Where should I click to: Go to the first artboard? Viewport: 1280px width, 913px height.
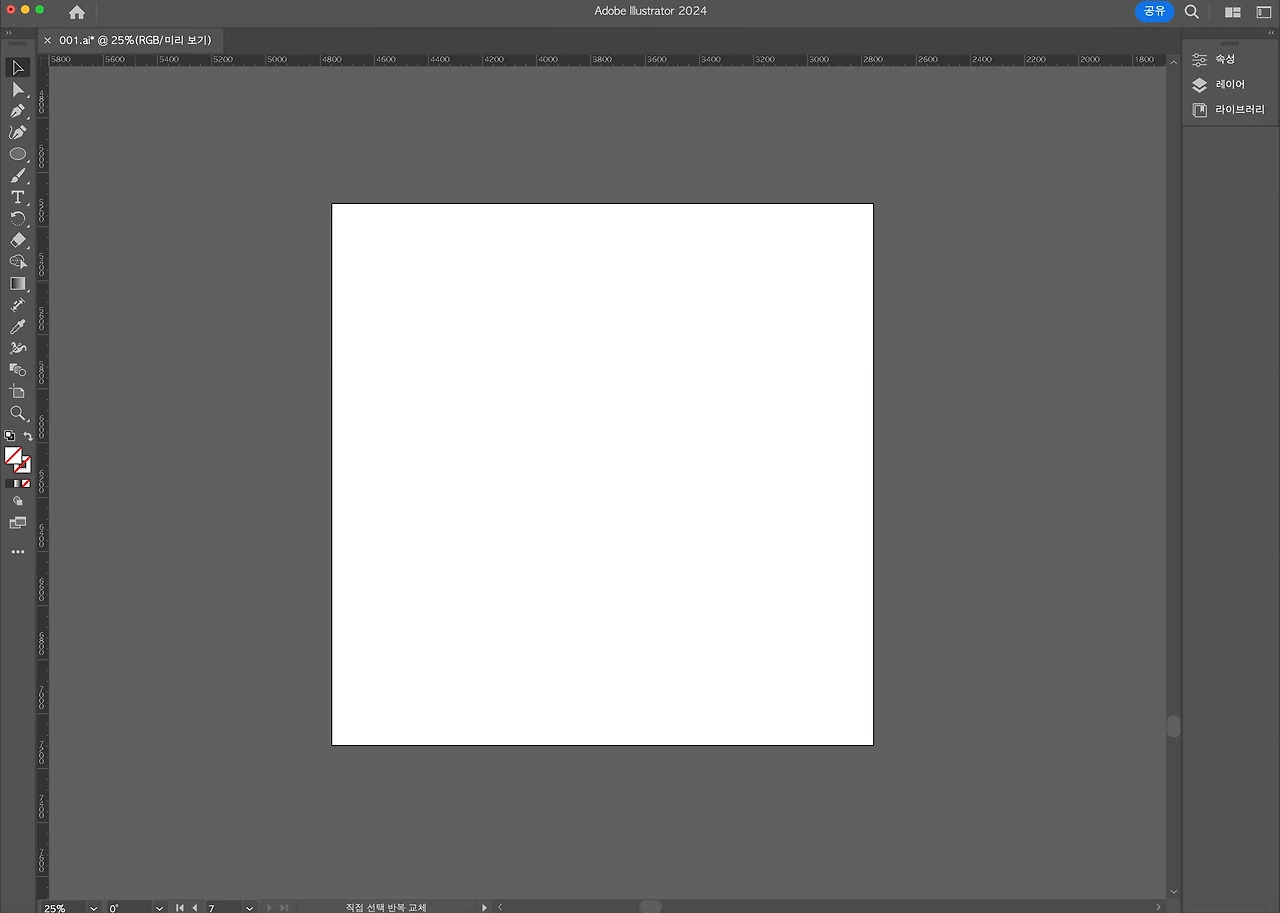[180, 908]
